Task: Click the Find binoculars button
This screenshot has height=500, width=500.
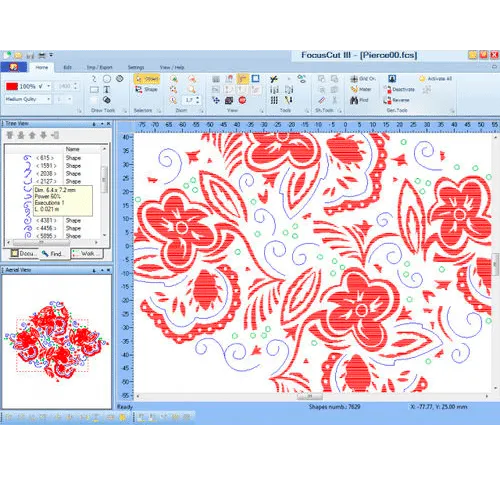Action: 359,100
